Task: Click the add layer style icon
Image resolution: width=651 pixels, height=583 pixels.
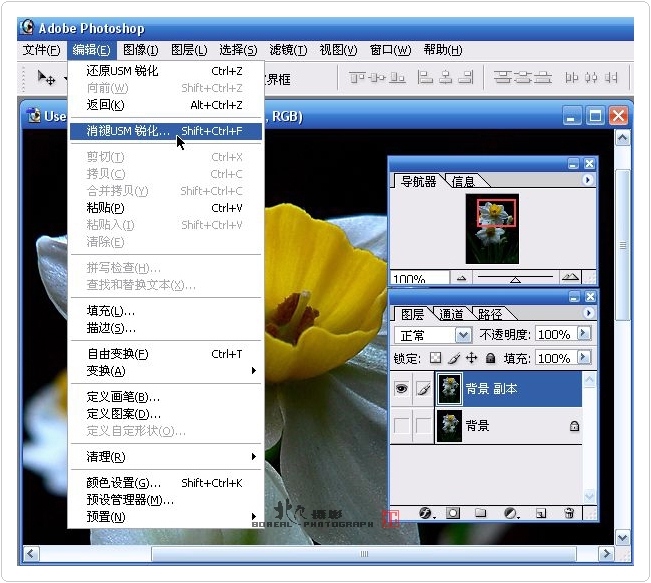Action: pyautogui.click(x=426, y=513)
